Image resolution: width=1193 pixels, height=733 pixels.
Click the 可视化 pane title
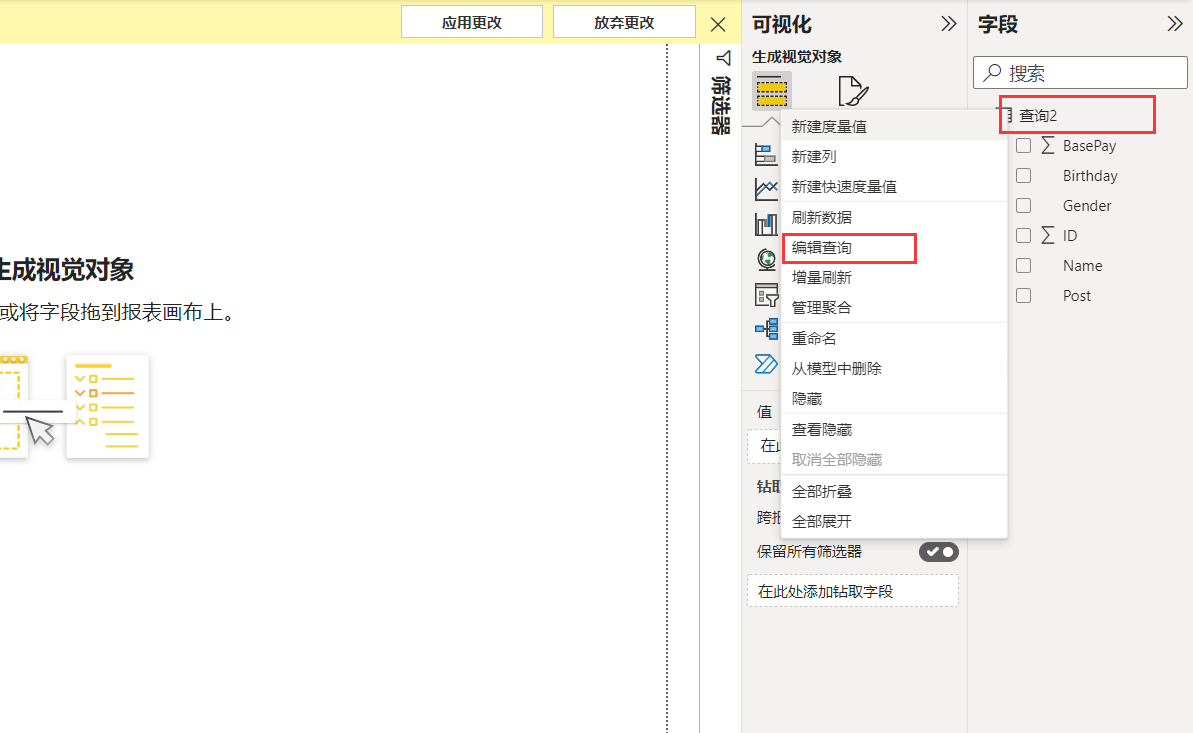[781, 24]
